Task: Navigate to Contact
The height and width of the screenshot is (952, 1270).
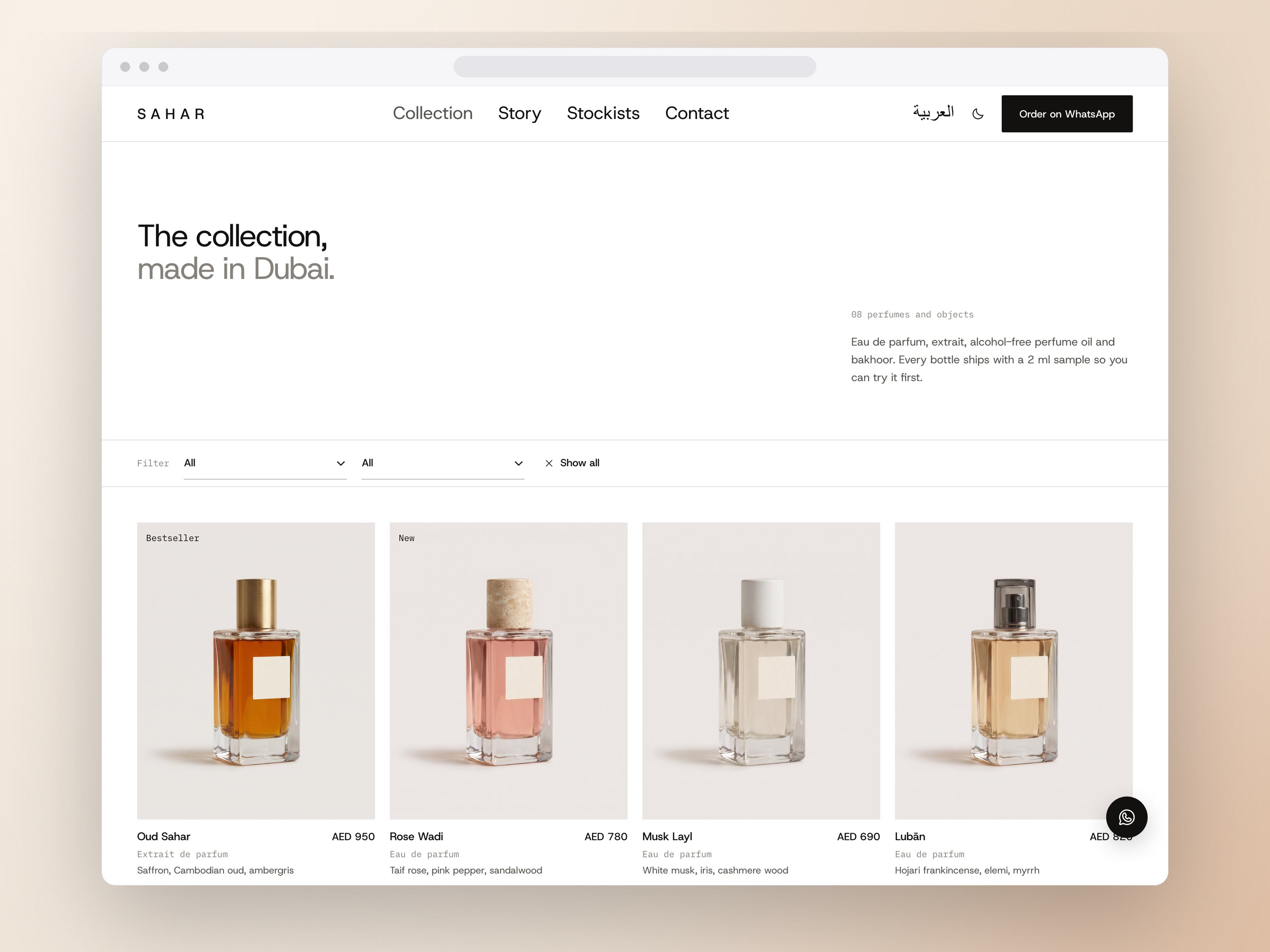Action: coord(697,113)
